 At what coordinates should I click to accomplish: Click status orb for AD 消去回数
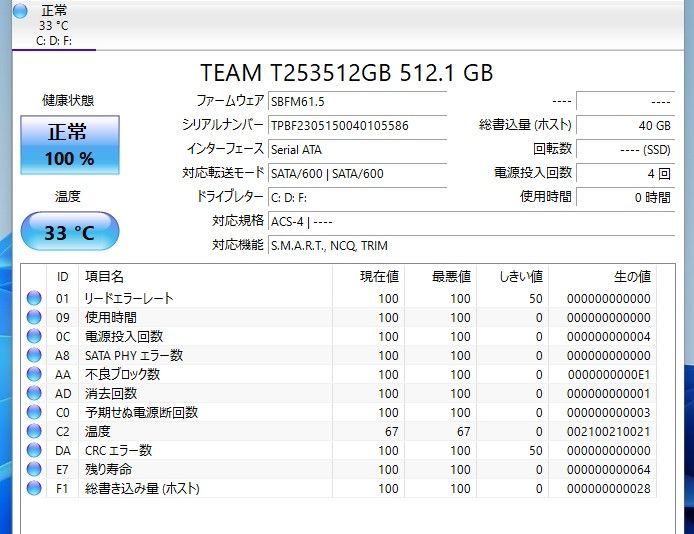point(34,393)
